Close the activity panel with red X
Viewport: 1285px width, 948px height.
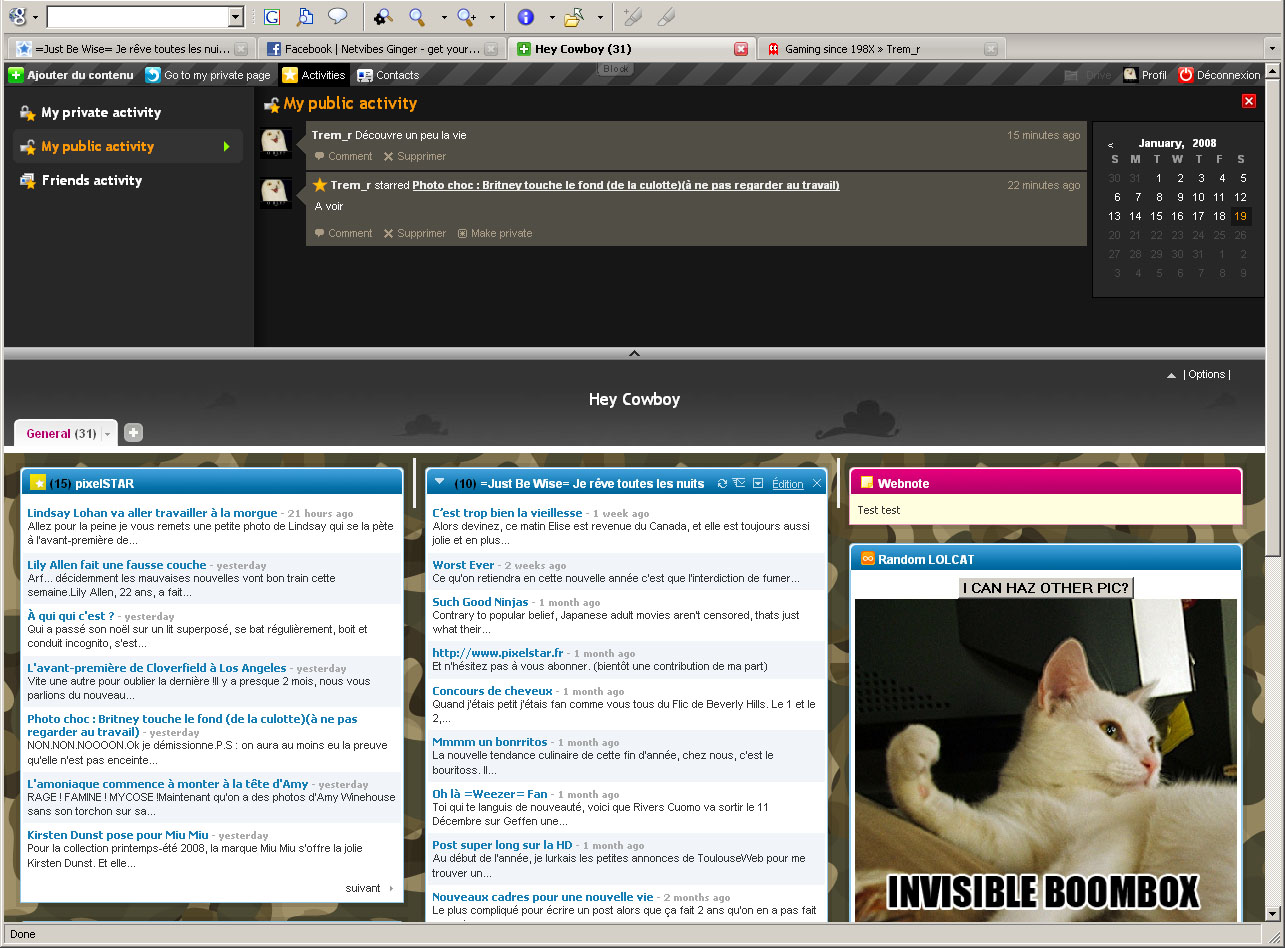(x=1249, y=101)
